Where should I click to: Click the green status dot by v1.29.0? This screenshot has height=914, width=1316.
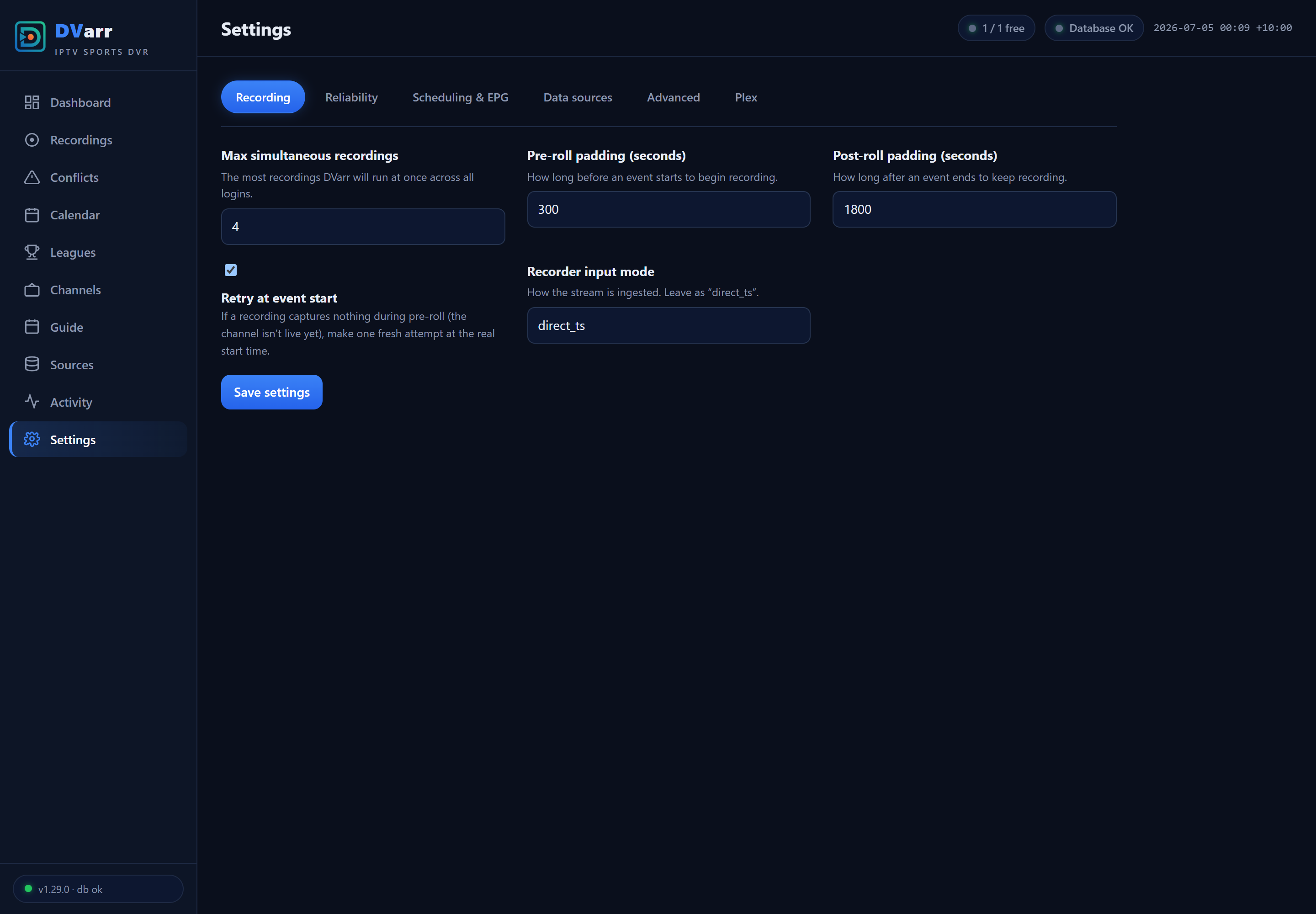(x=28, y=889)
